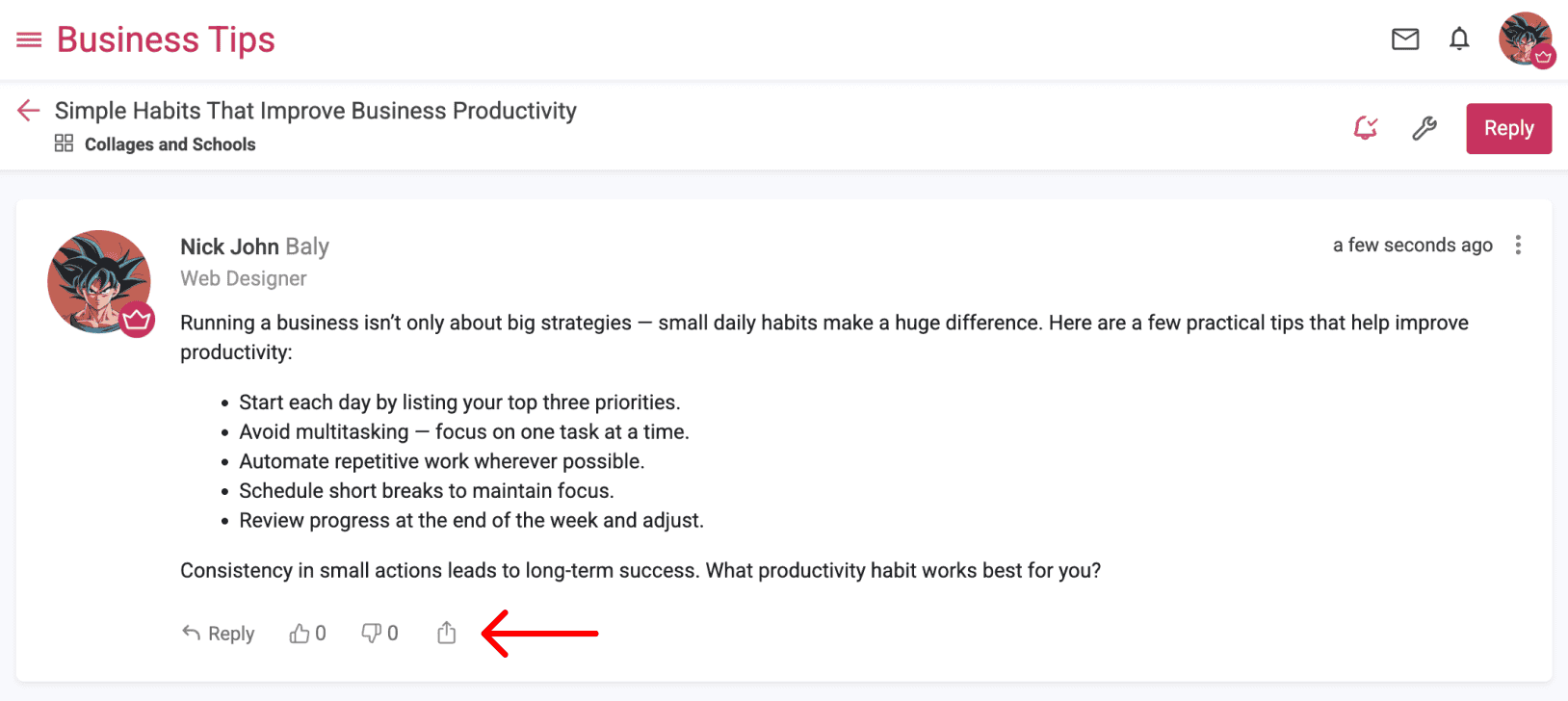
Task: Click the 'a few seconds ago' timestamp
Action: [1412, 246]
